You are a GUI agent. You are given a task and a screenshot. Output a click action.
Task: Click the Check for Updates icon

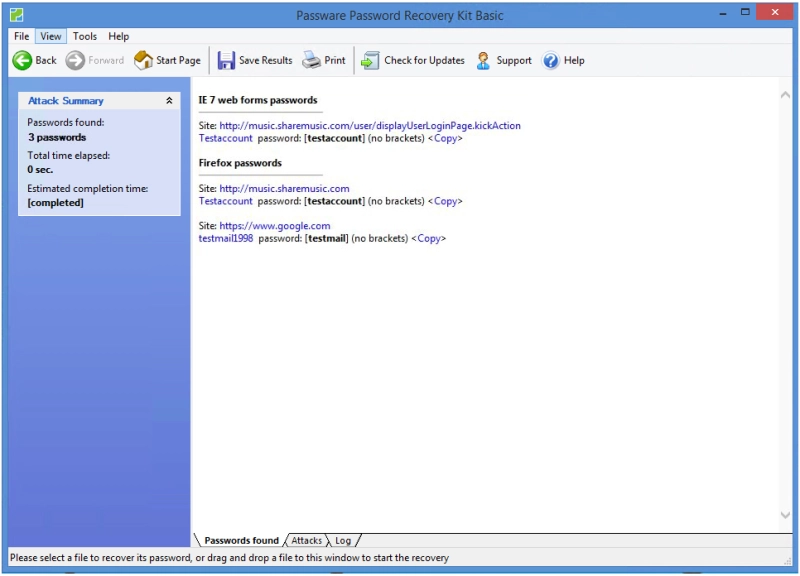(x=370, y=60)
